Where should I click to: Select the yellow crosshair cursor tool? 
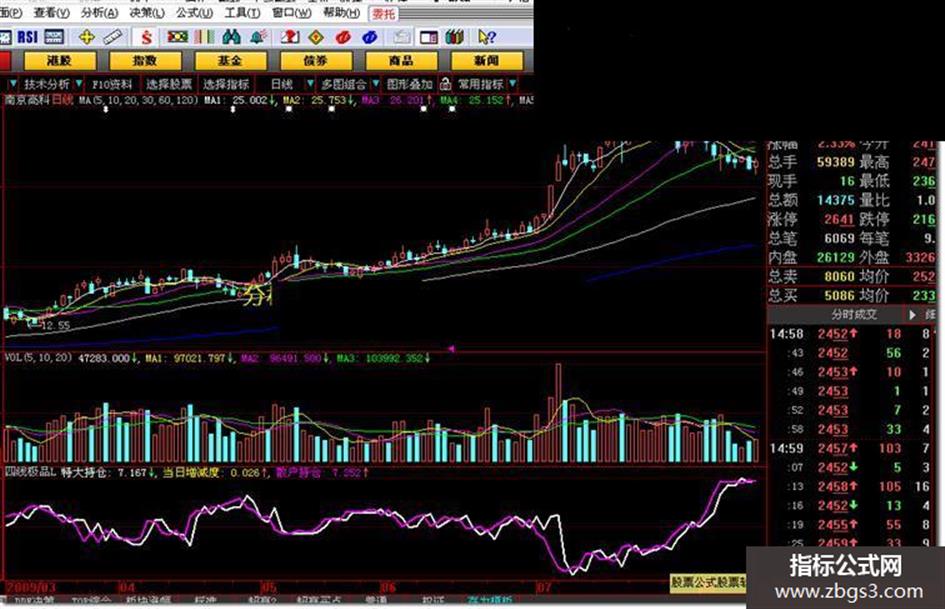click(87, 37)
